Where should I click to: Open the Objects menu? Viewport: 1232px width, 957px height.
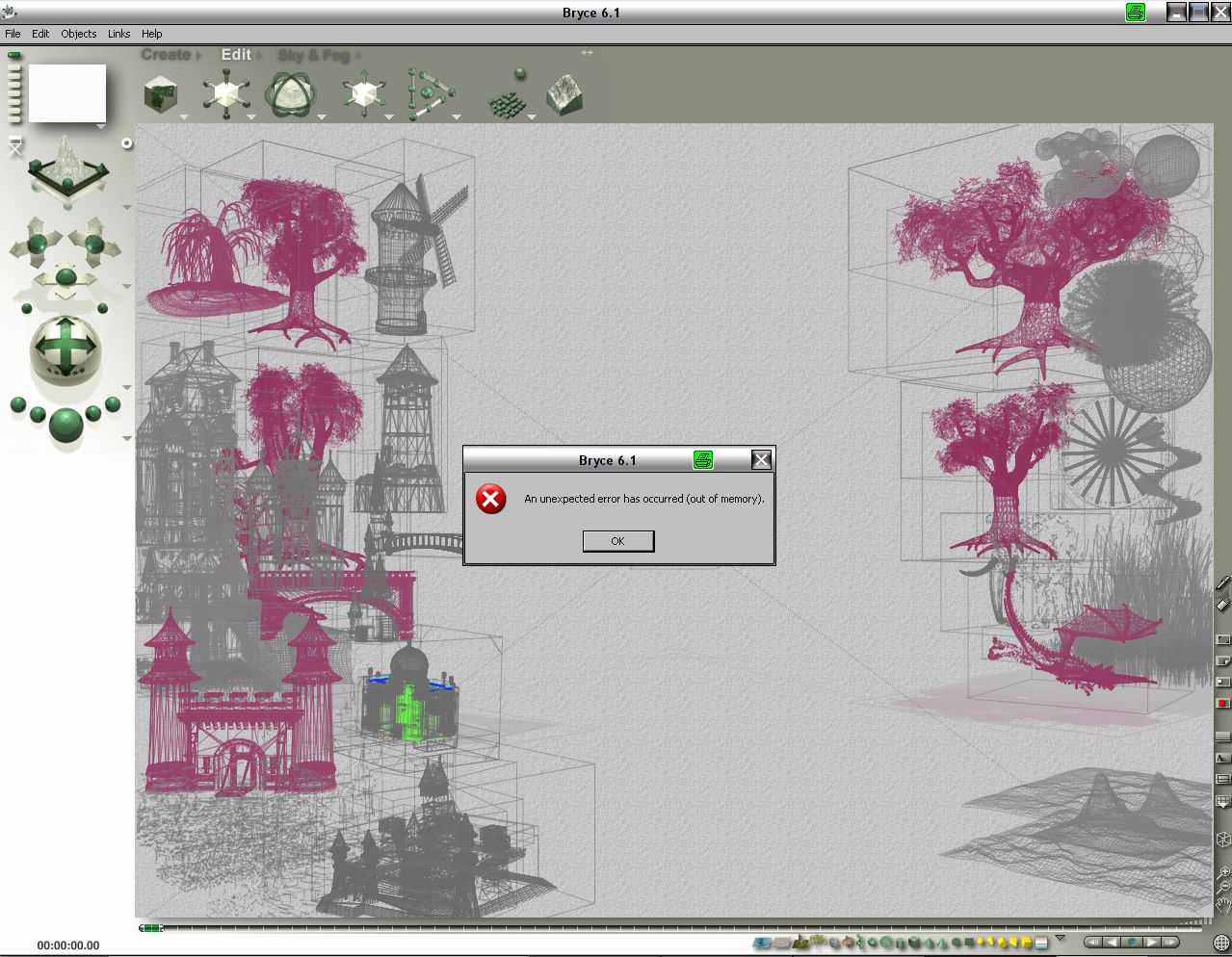[78, 33]
